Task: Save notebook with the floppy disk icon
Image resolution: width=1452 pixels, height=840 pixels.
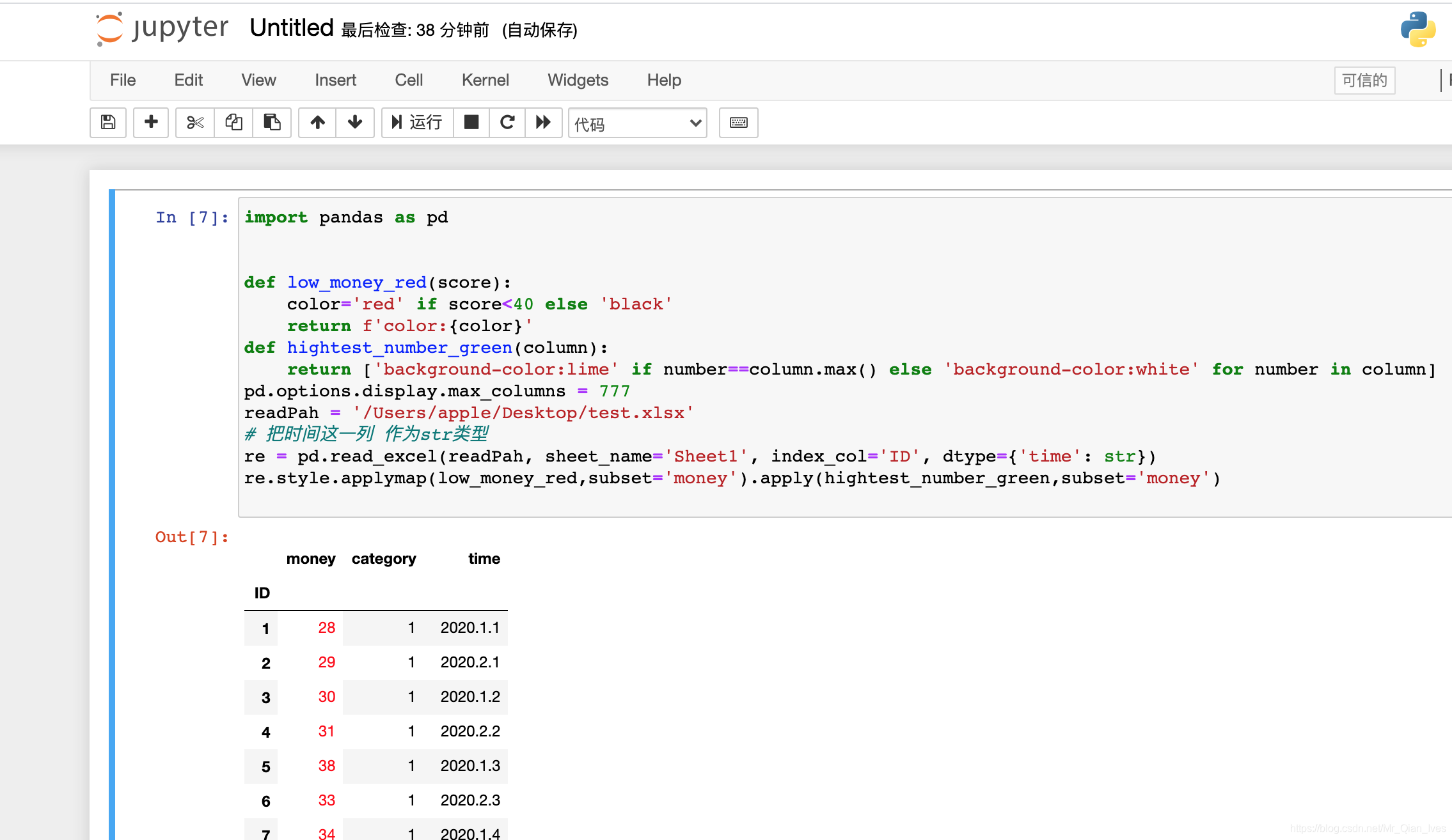Action: 108,122
